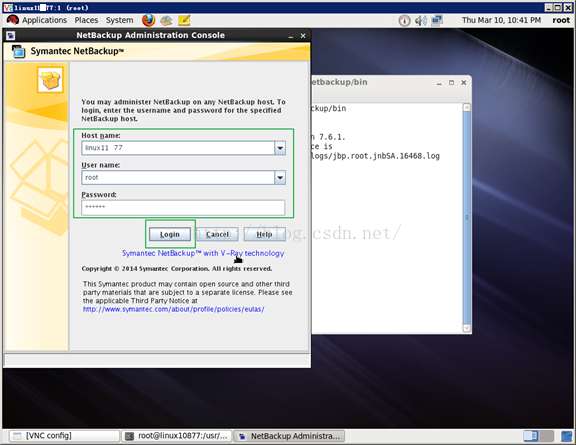576x445 pixels.
Task: Close the VNC viewer window
Action: tap(568, 7)
